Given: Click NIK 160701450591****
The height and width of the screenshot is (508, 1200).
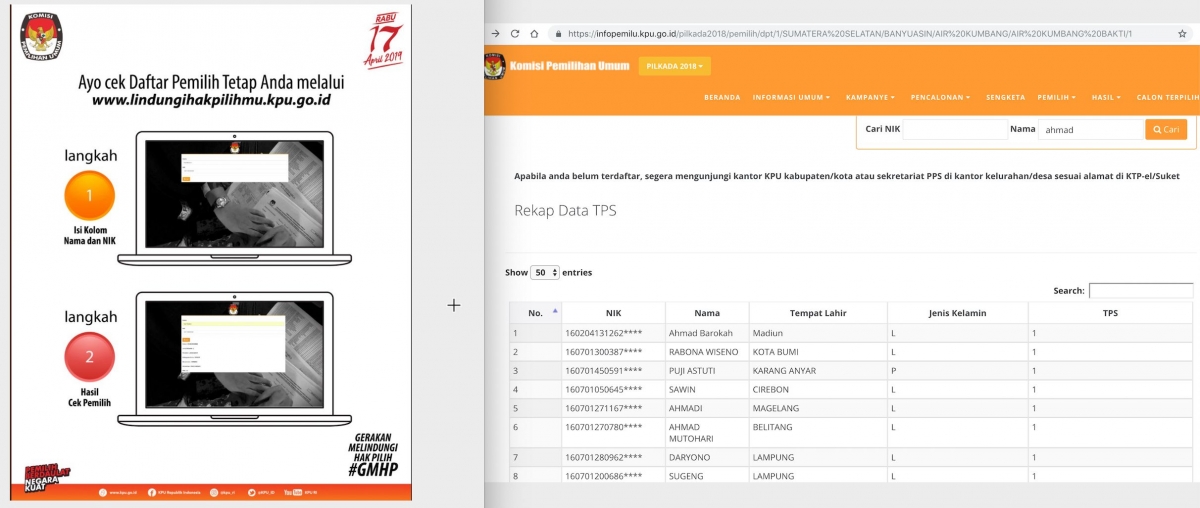Looking at the screenshot, I should click(603, 371).
